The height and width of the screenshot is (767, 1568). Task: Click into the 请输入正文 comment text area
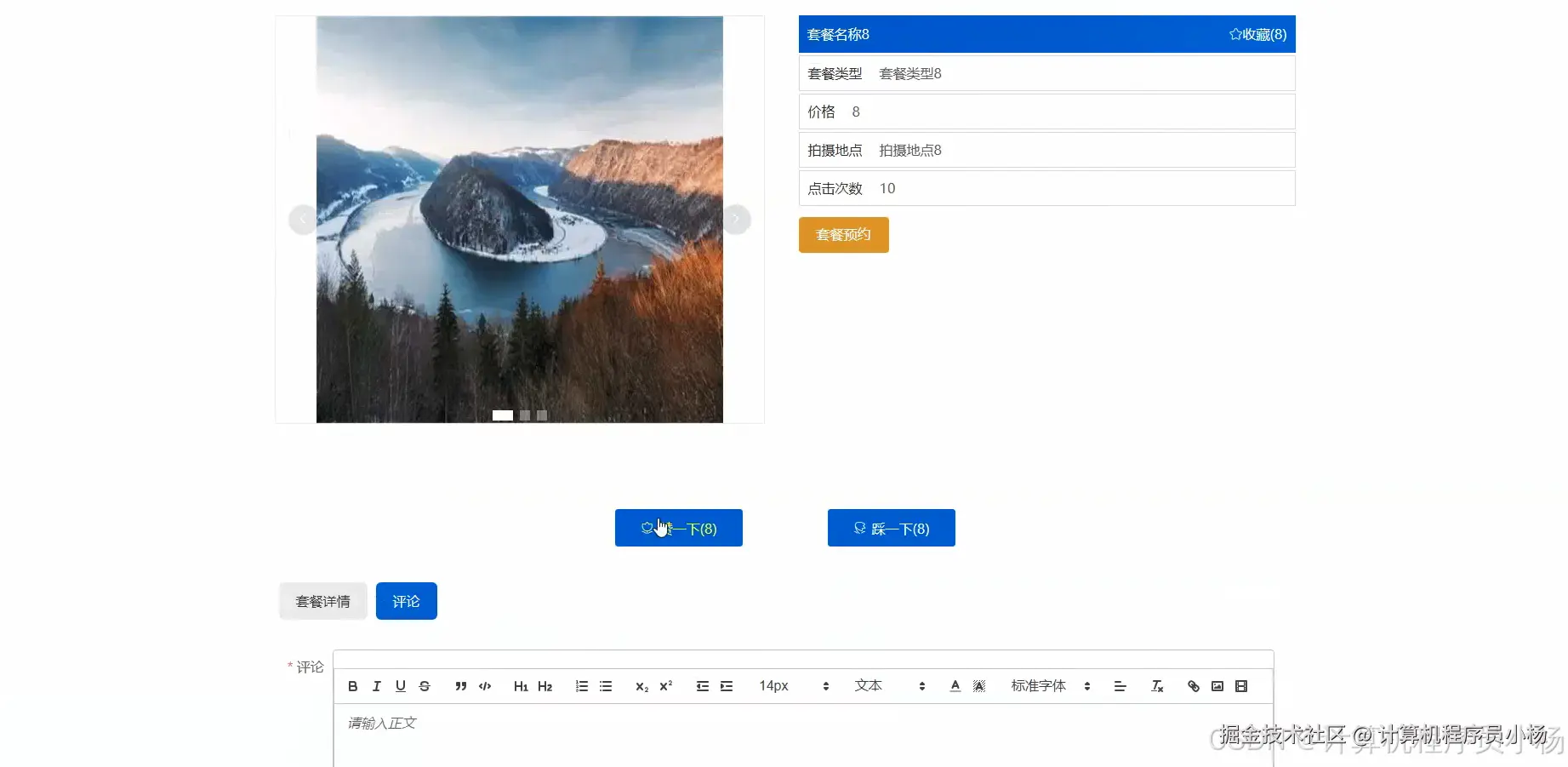(803, 734)
